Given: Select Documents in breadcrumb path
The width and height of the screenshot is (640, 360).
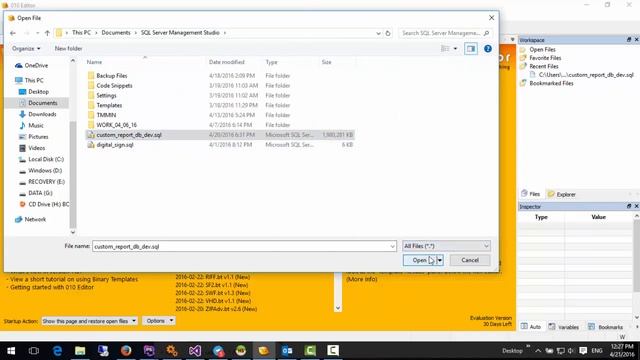Looking at the screenshot, I should (116, 33).
